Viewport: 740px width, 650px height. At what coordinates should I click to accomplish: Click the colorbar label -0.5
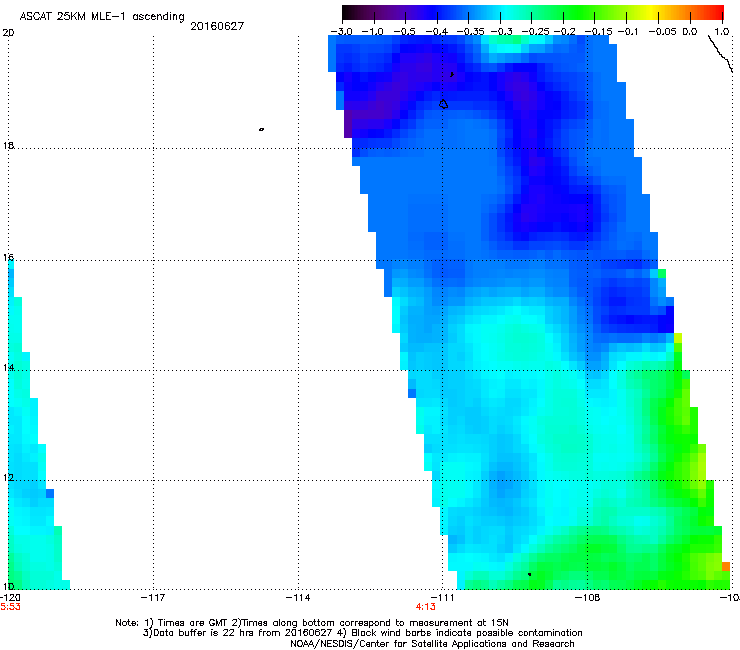pos(404,32)
